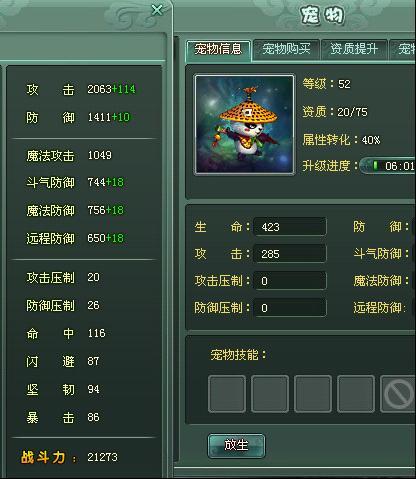Open the 资质提升 tab
This screenshot has height=479, width=416.
[354, 49]
